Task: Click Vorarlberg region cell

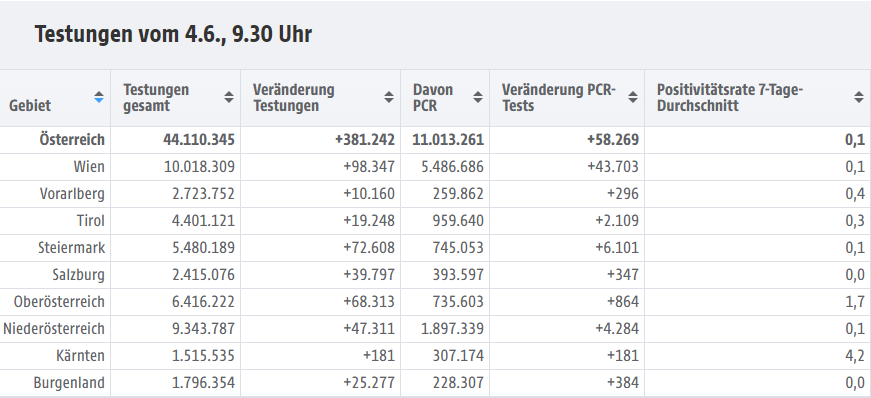Action: (x=72, y=194)
